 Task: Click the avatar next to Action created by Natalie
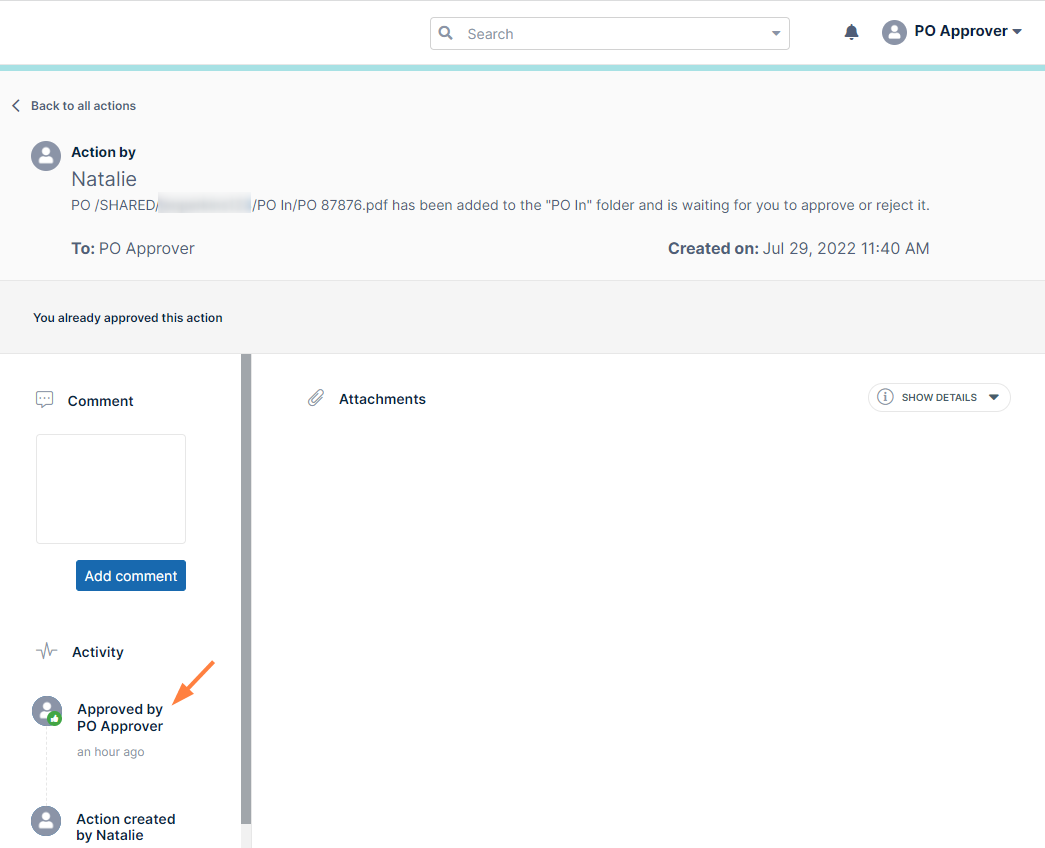click(x=46, y=821)
